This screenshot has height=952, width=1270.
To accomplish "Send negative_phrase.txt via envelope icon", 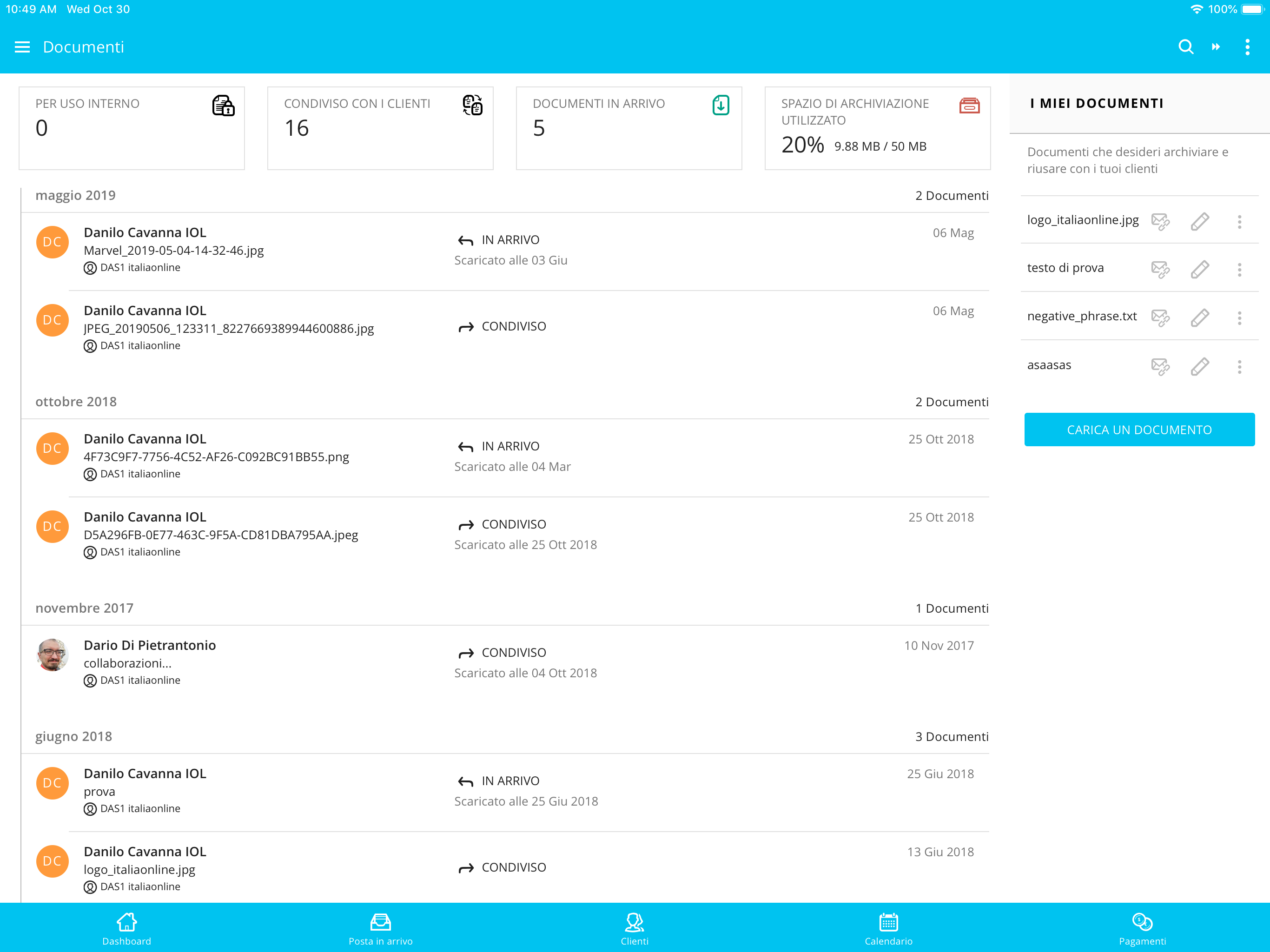I will coord(1160,317).
